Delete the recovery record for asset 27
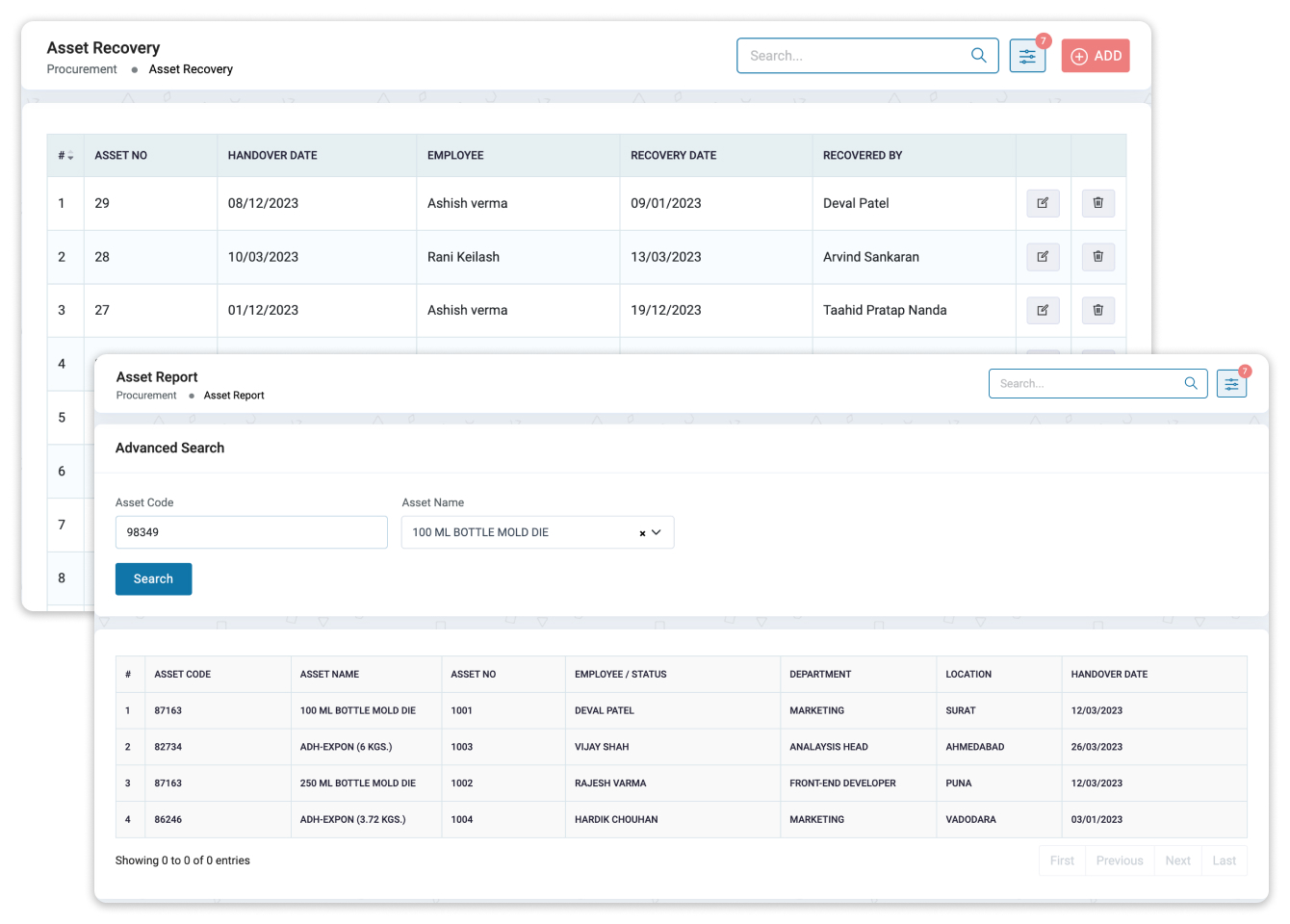Image resolution: width=1290 pixels, height=924 pixels. [1098, 310]
